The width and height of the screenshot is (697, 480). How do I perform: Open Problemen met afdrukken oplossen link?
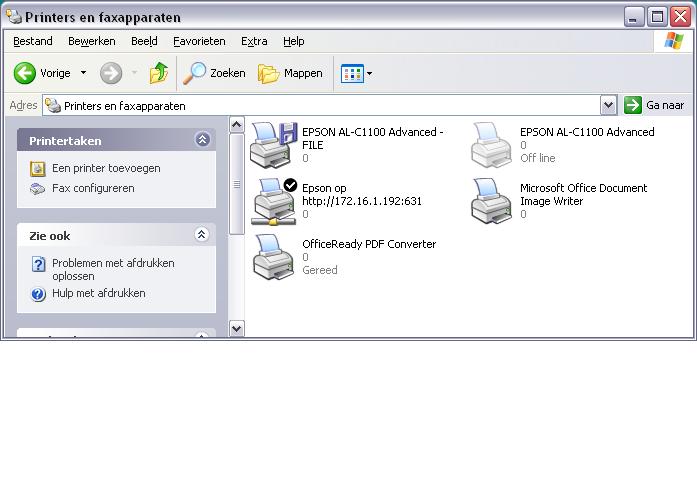click(x=113, y=269)
